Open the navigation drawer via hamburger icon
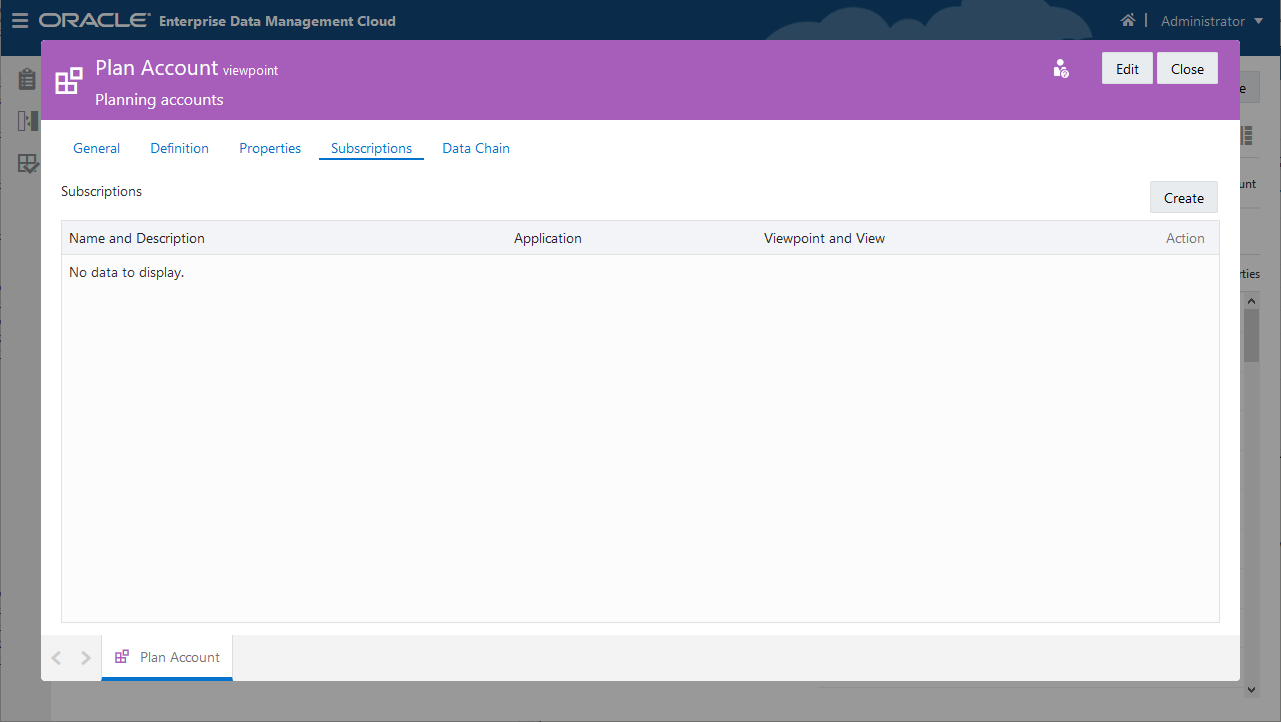The image size is (1281, 722). coord(20,20)
